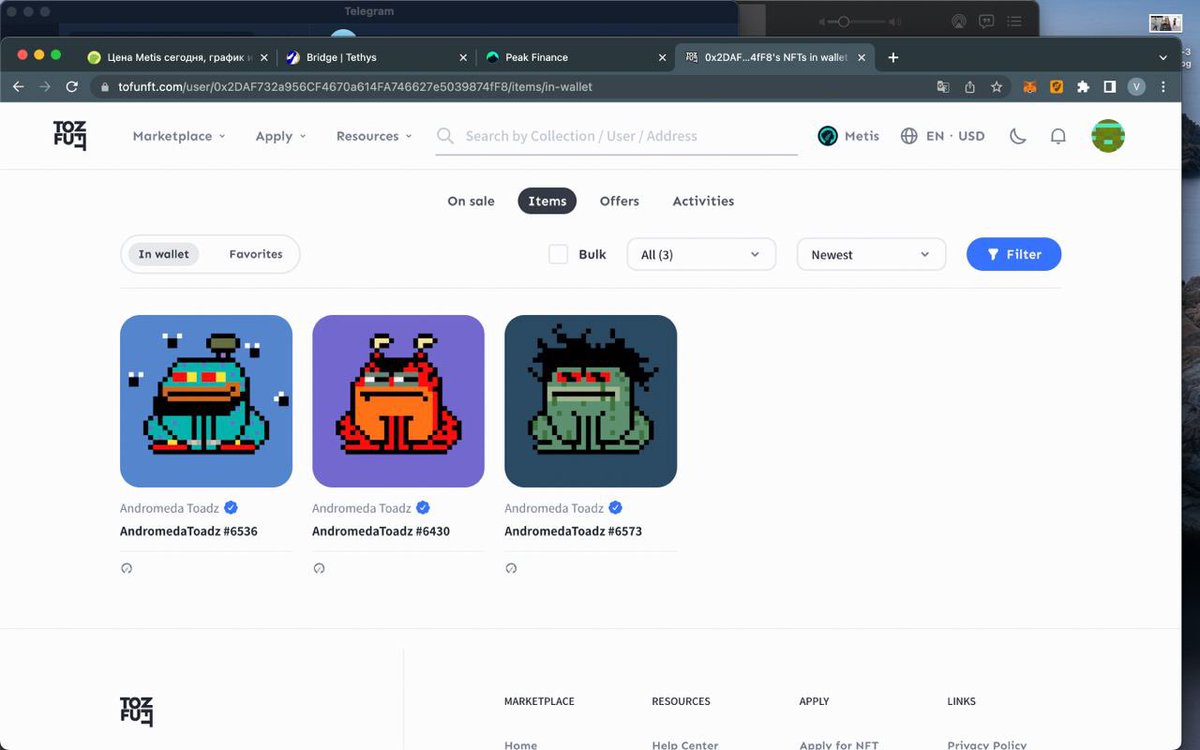Enable the Bulk selection checkbox
The width and height of the screenshot is (1200, 750).
tap(558, 254)
